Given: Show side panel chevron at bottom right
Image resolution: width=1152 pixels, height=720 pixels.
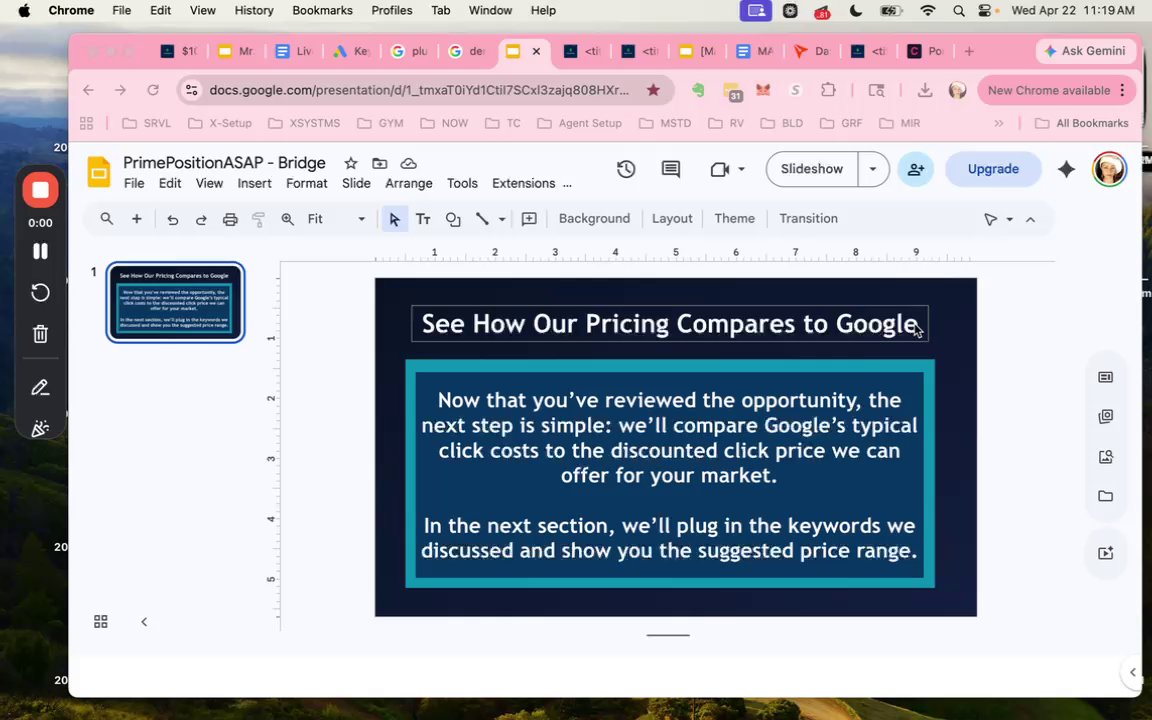Looking at the screenshot, I should (1132, 672).
